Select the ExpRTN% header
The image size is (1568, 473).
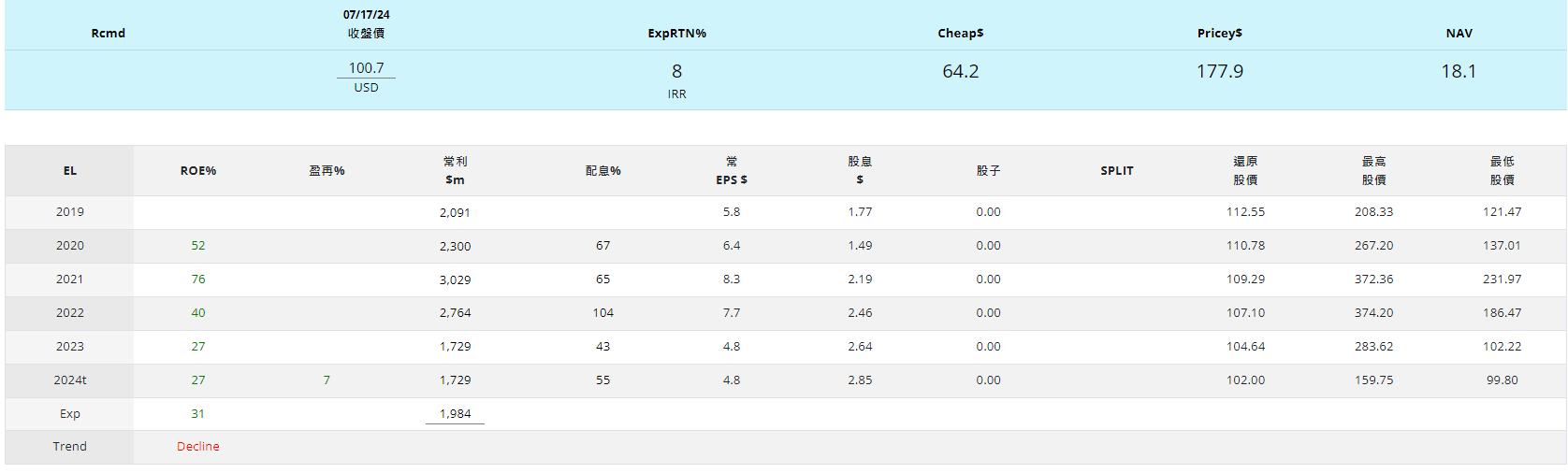676,33
